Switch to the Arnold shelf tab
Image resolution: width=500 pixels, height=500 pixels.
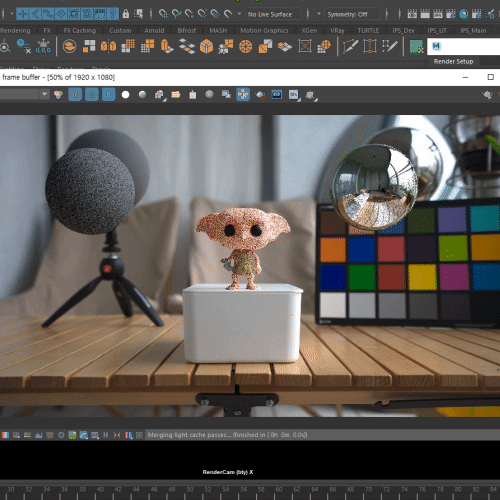154,31
